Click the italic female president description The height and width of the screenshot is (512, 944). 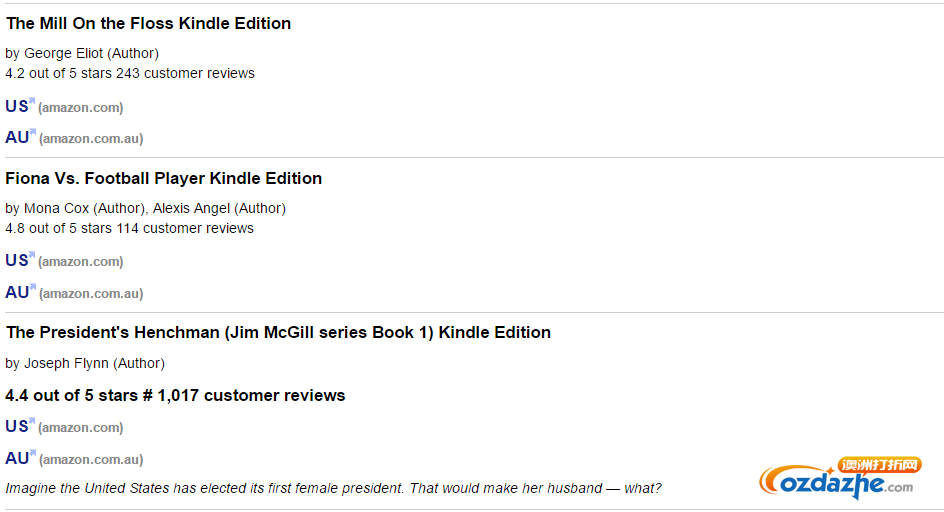334,488
